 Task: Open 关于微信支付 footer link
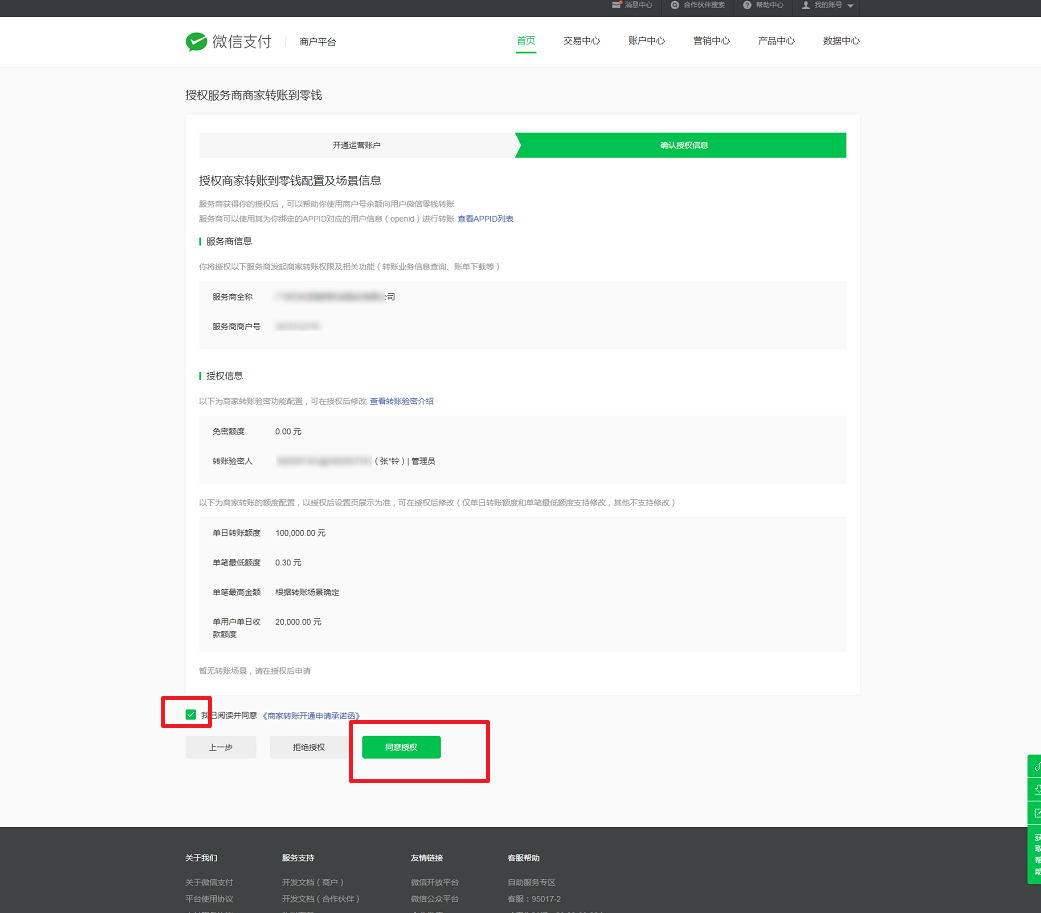pyautogui.click(x=209, y=882)
